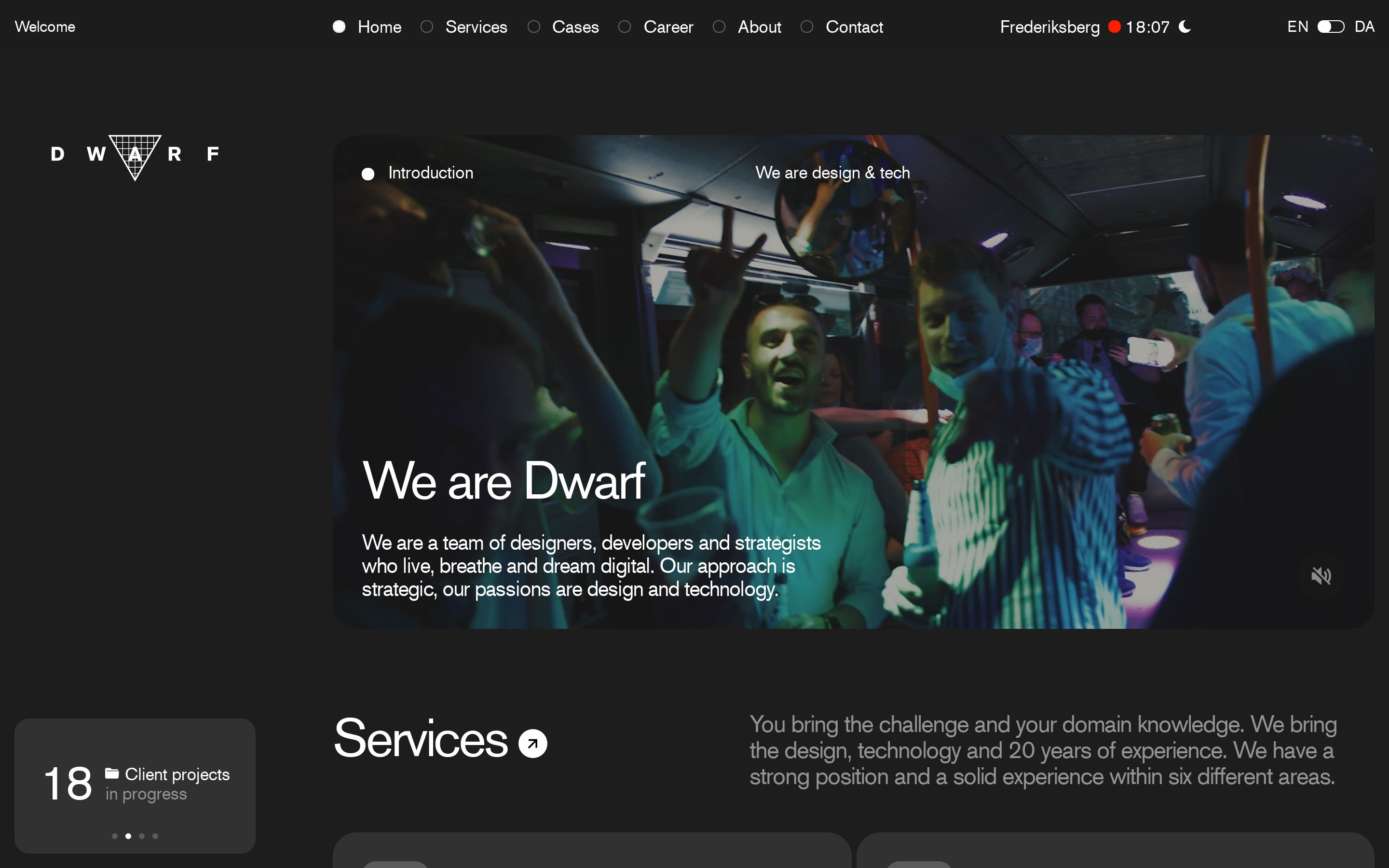Select the Cases radio circle

coord(534,27)
